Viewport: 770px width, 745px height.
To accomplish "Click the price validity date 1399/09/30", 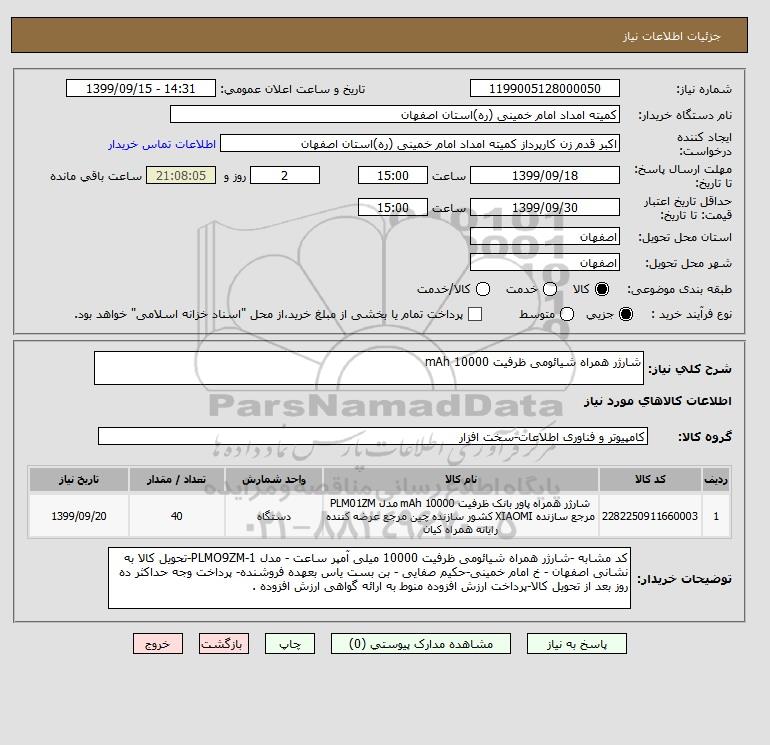I will click(545, 207).
